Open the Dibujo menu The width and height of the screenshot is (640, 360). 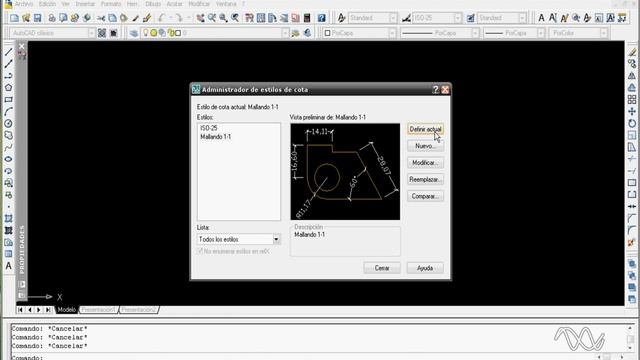153,4
